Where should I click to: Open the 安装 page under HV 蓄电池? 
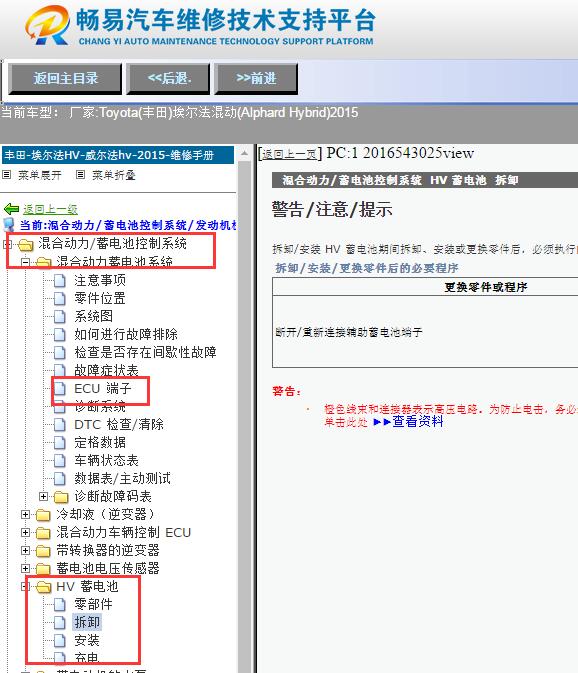(87, 641)
